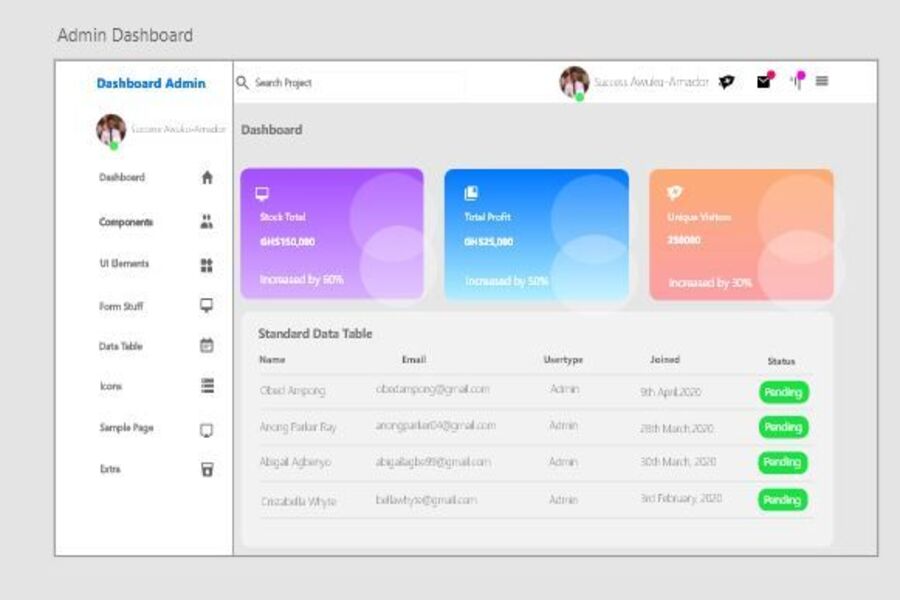
Task: Open the mail icon in top bar
Action: point(764,82)
